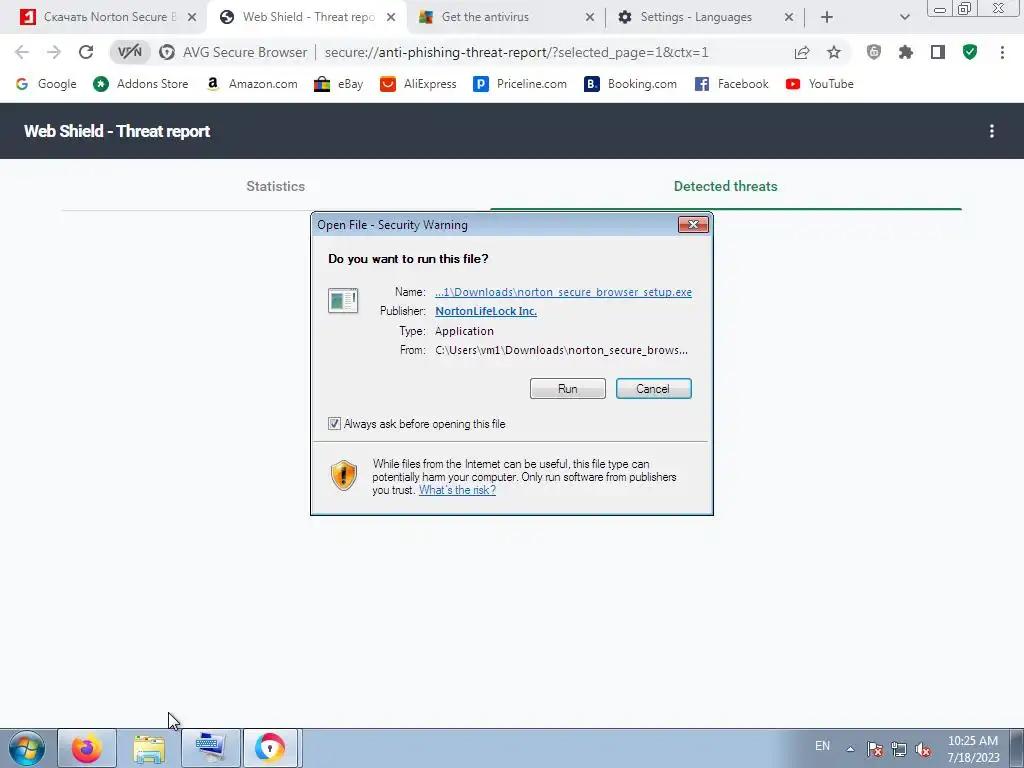
Task: Open the Google bookmark
Action: pos(46,84)
